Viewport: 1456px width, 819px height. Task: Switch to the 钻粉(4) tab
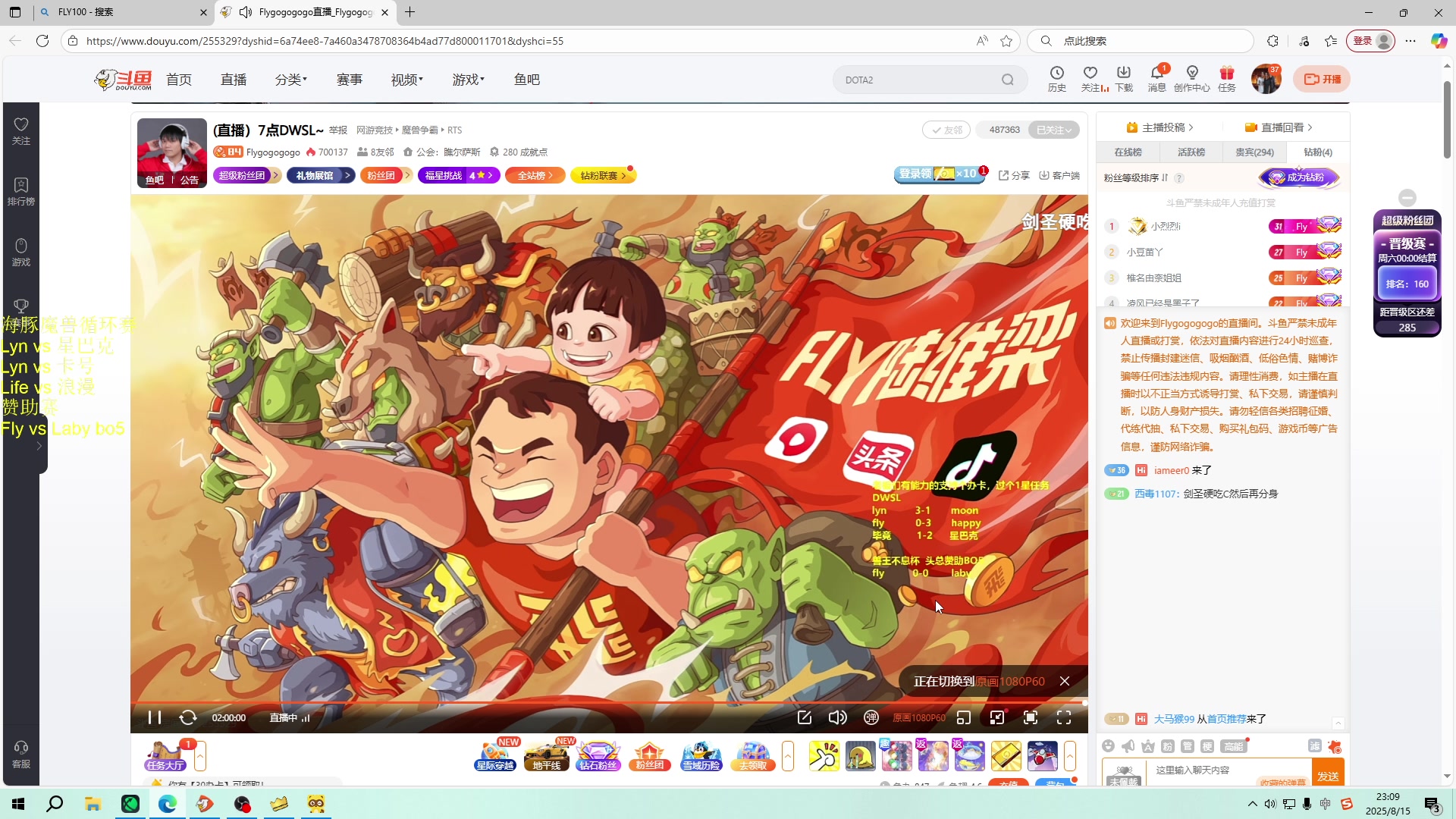pyautogui.click(x=1318, y=152)
